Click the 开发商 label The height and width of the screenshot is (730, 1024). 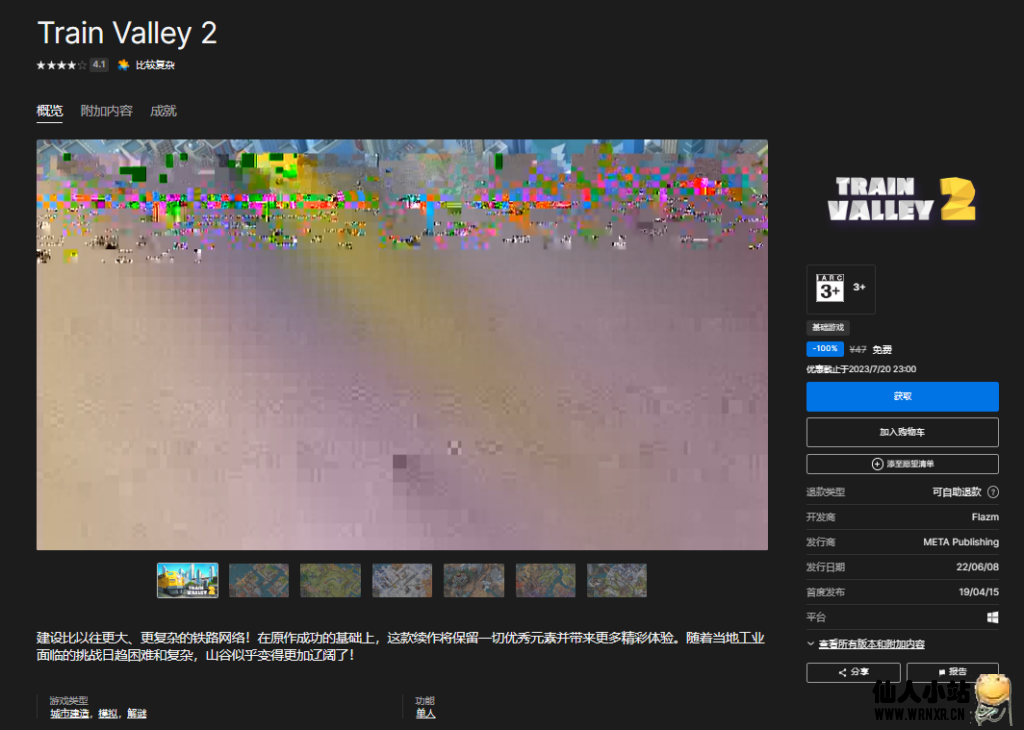pos(821,517)
